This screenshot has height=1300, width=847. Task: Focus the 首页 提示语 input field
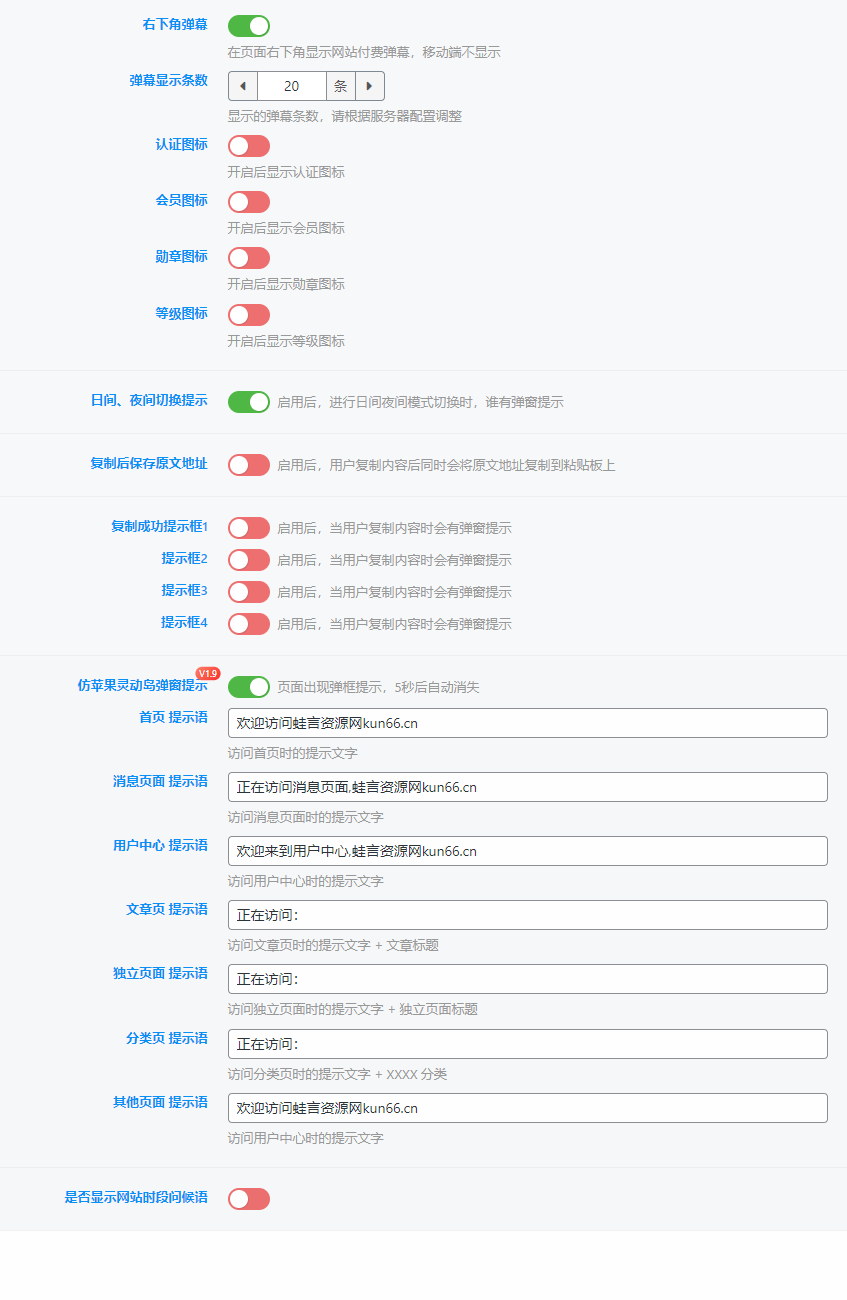(528, 723)
